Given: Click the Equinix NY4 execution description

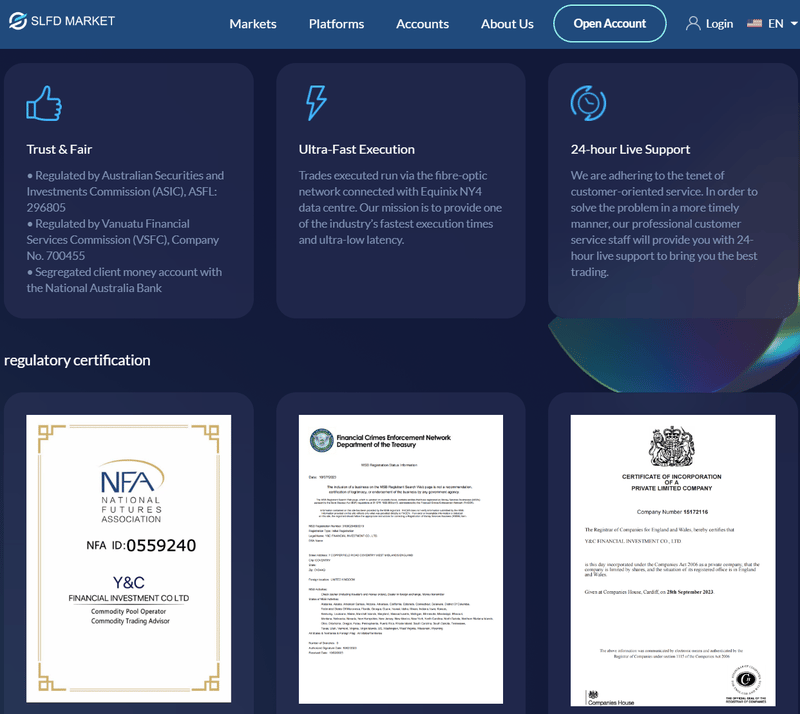Looking at the screenshot, I should coord(401,208).
